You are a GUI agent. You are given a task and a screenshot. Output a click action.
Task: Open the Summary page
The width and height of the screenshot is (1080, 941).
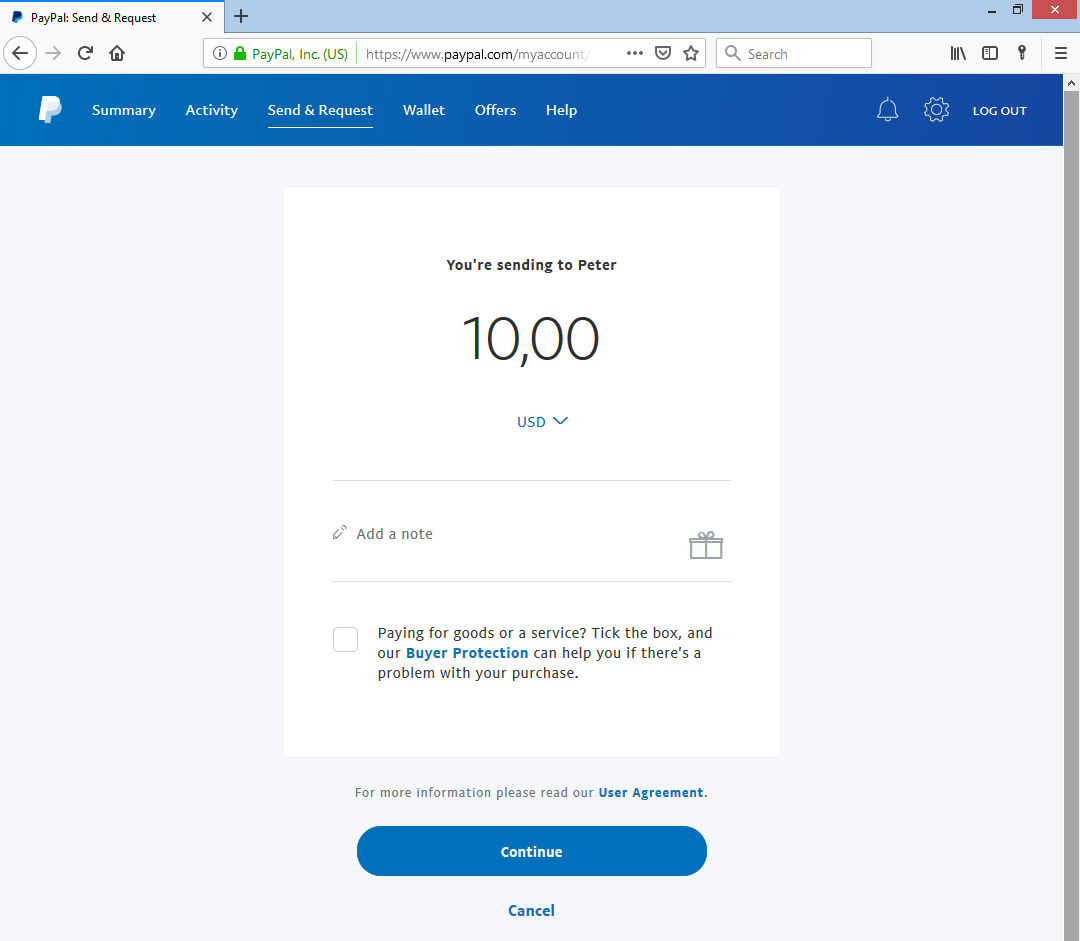124,110
